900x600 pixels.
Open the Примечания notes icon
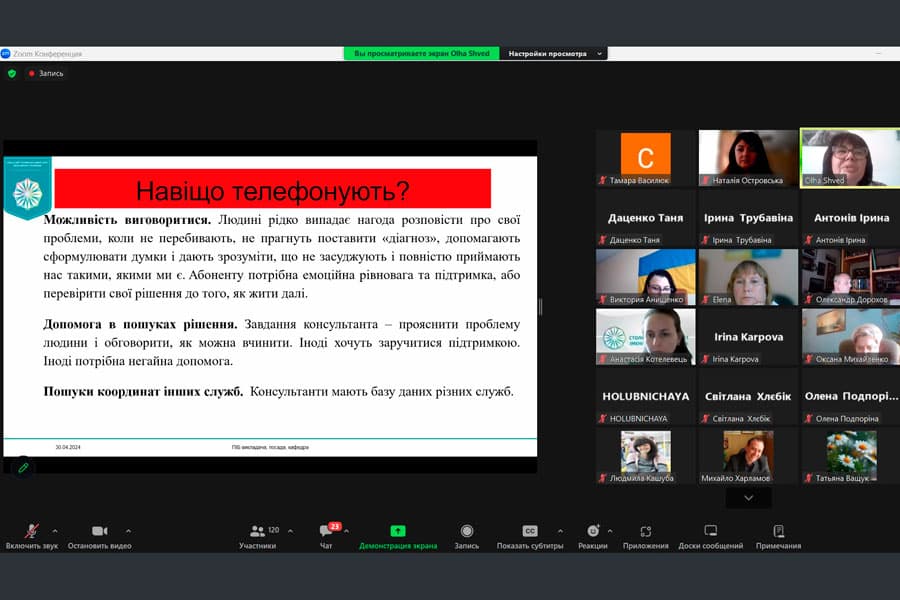pos(778,531)
